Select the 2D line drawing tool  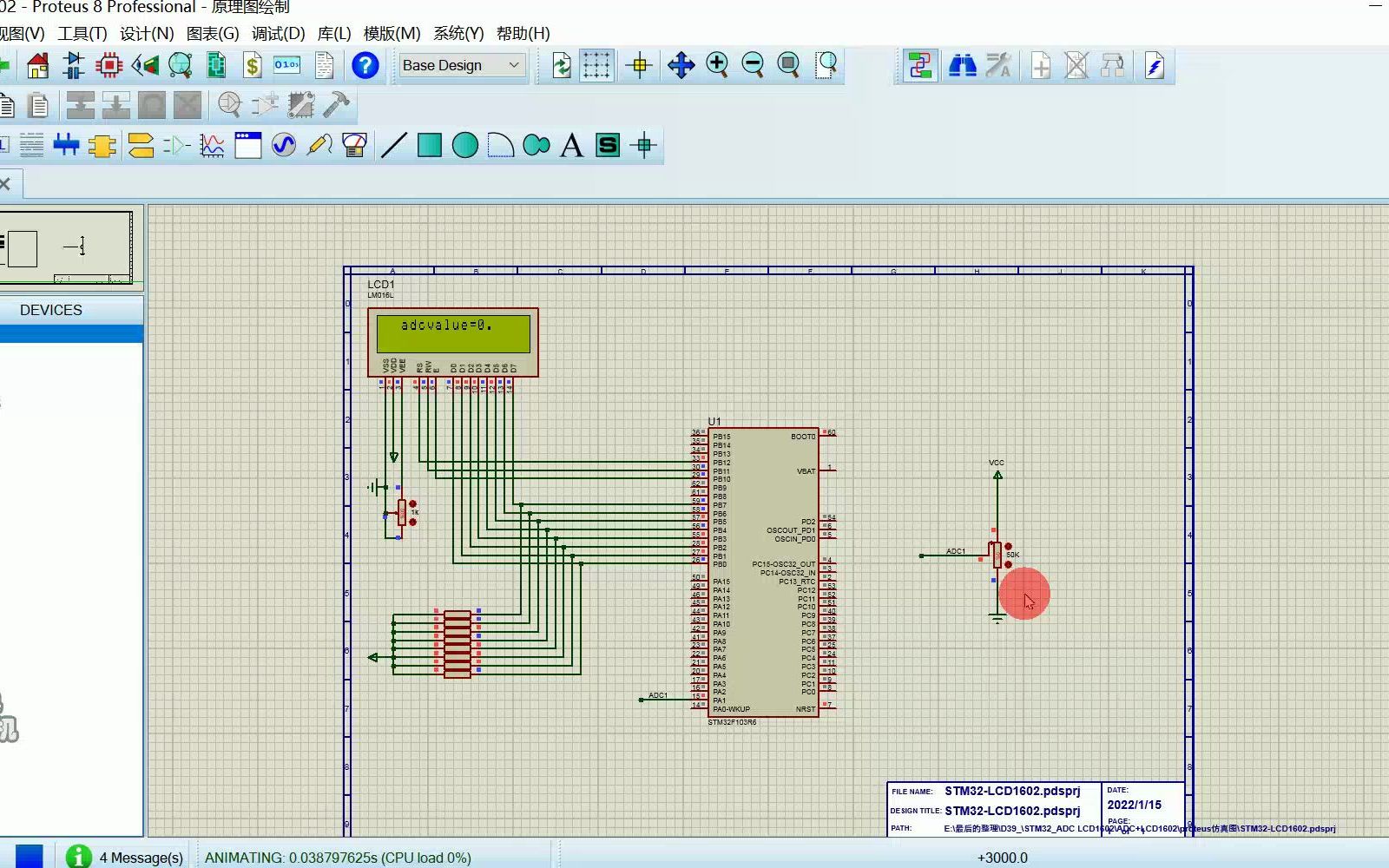click(x=393, y=145)
